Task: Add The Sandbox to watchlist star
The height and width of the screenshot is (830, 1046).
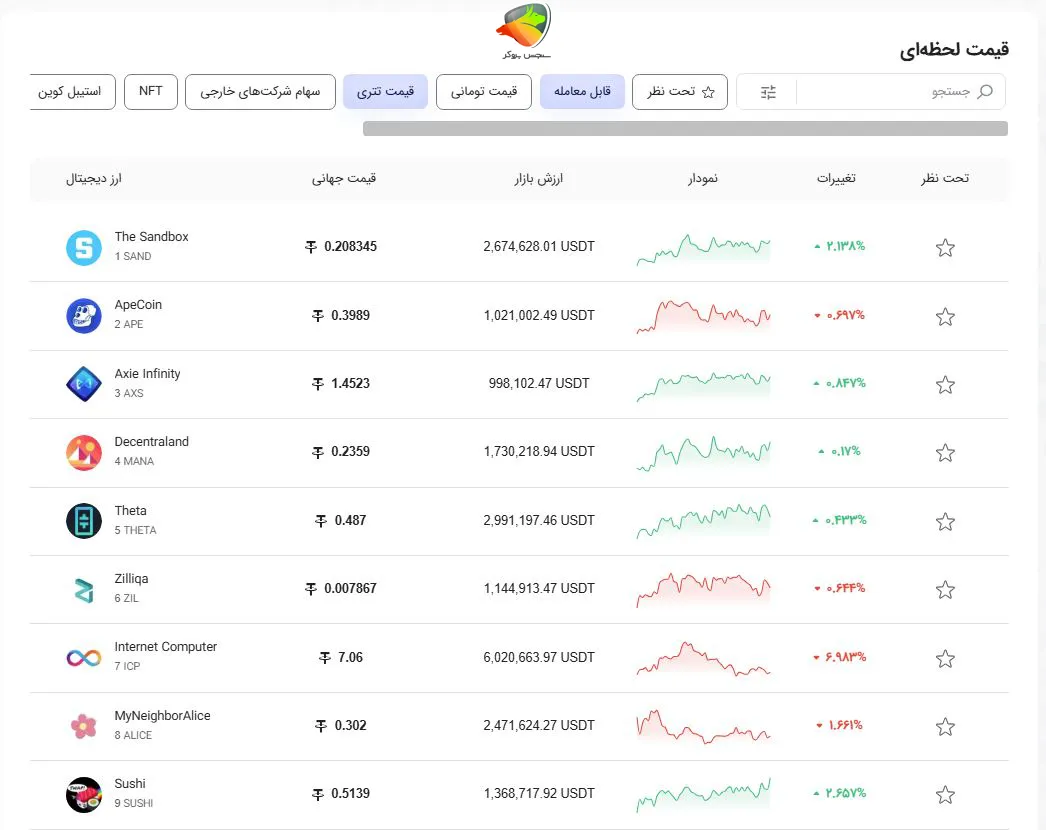Action: [x=944, y=248]
